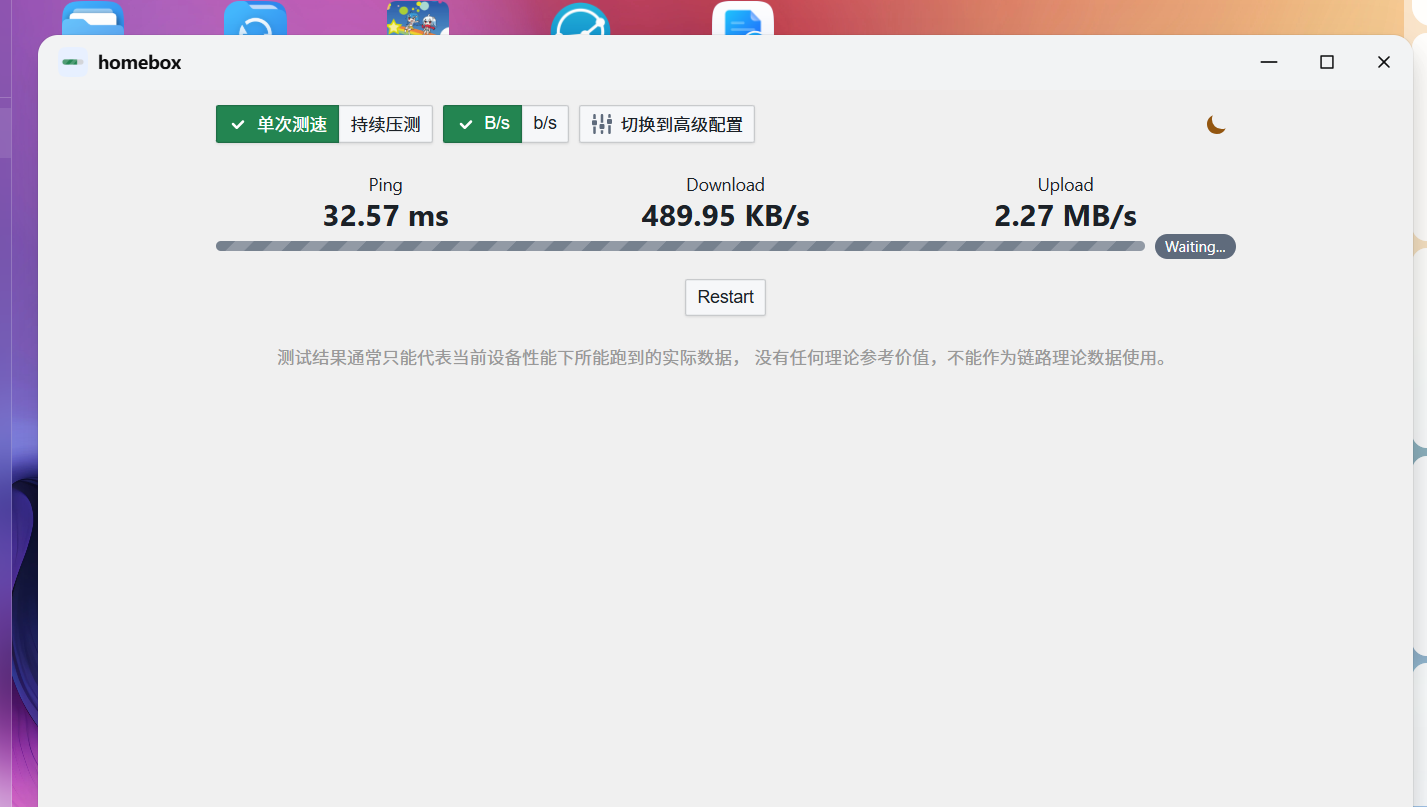Viewport: 1427px width, 807px height.
Task: Click the Download label
Action: 726,185
